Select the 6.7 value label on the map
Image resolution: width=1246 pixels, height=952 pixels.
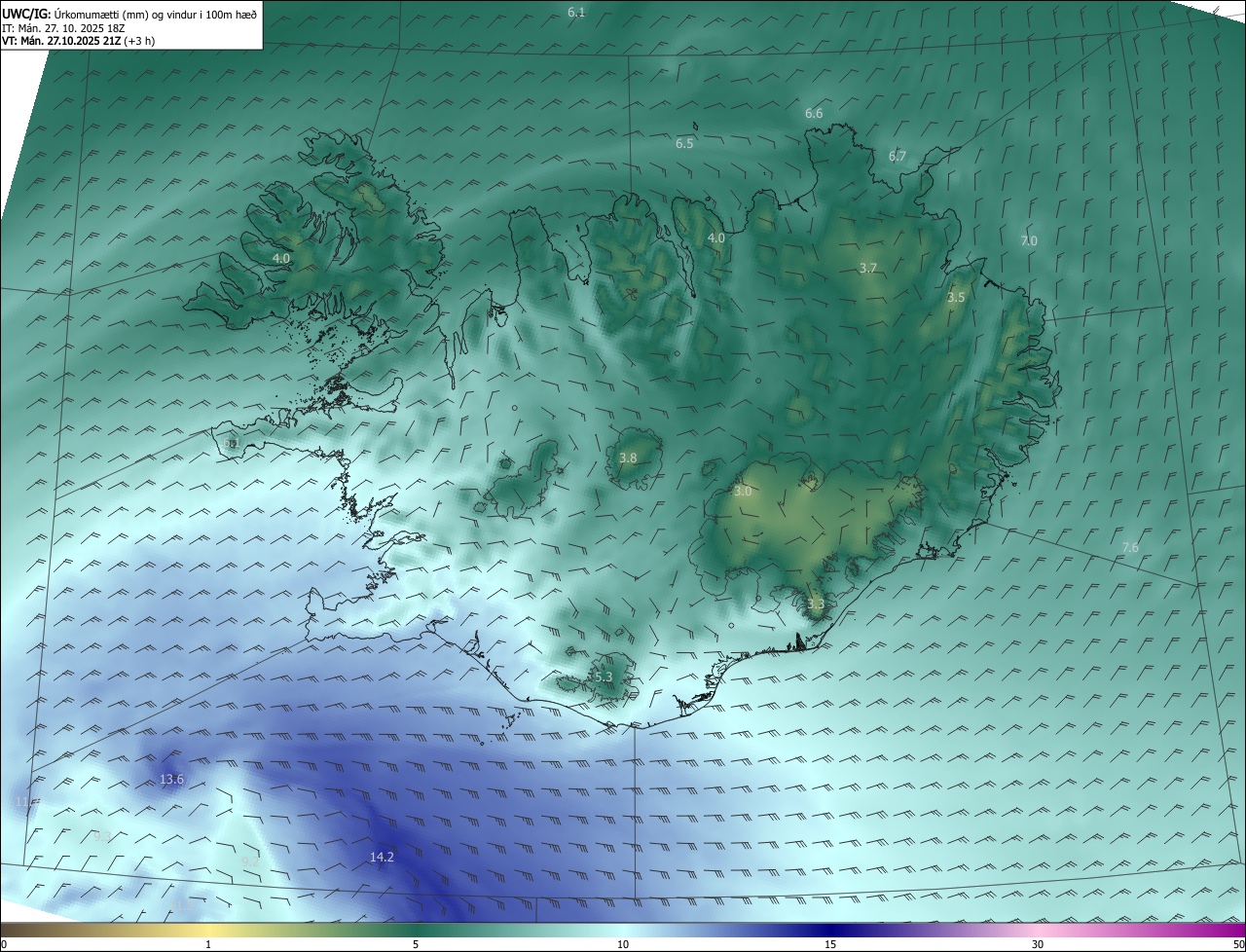(898, 156)
